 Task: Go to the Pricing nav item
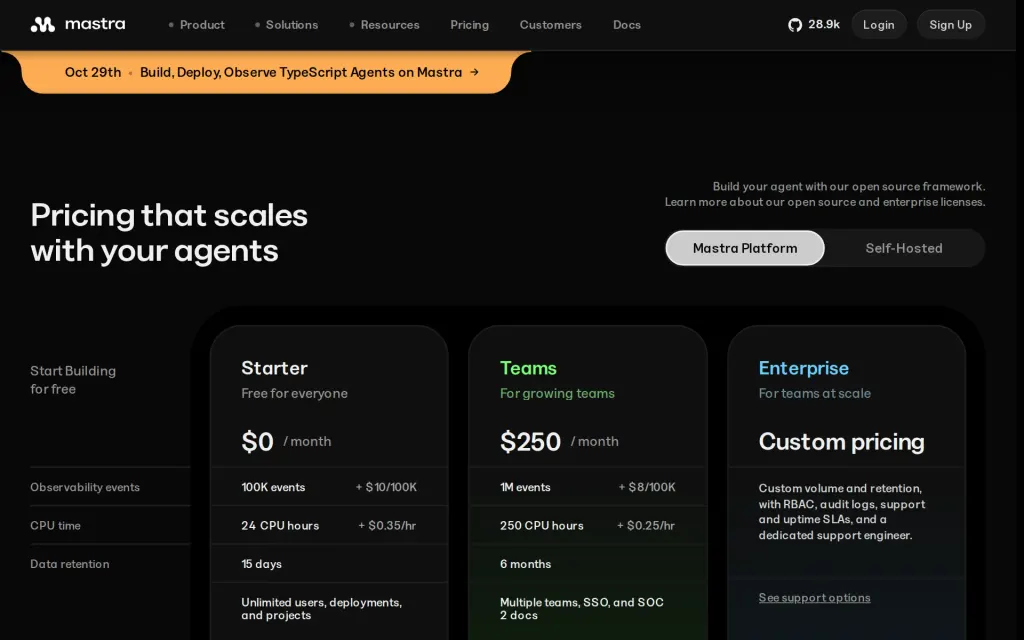point(470,25)
